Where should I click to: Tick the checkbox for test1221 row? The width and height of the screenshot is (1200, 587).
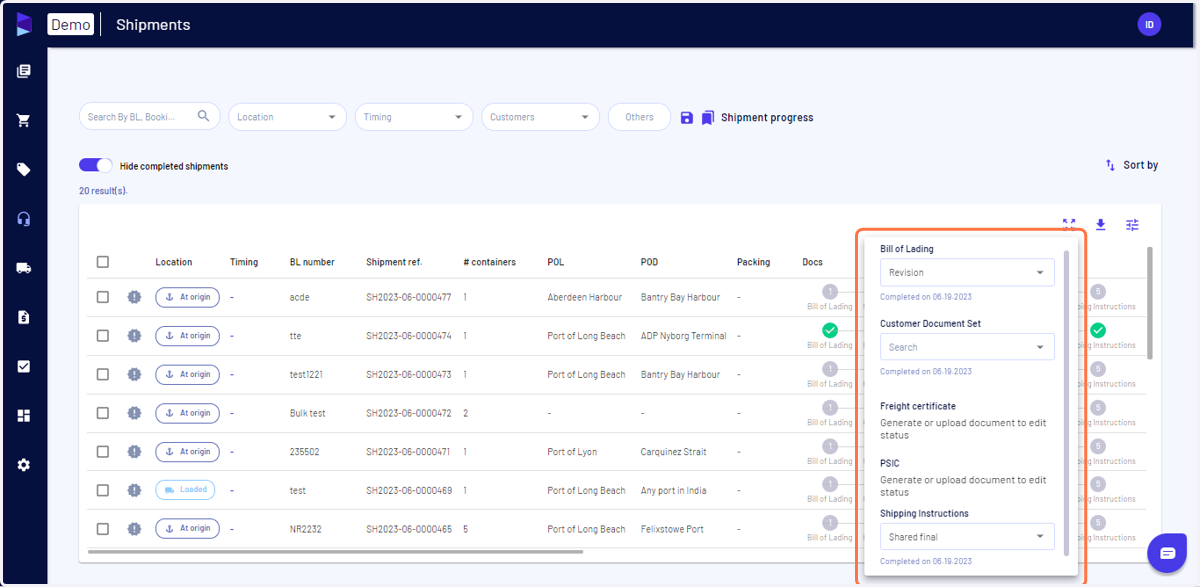click(x=103, y=374)
